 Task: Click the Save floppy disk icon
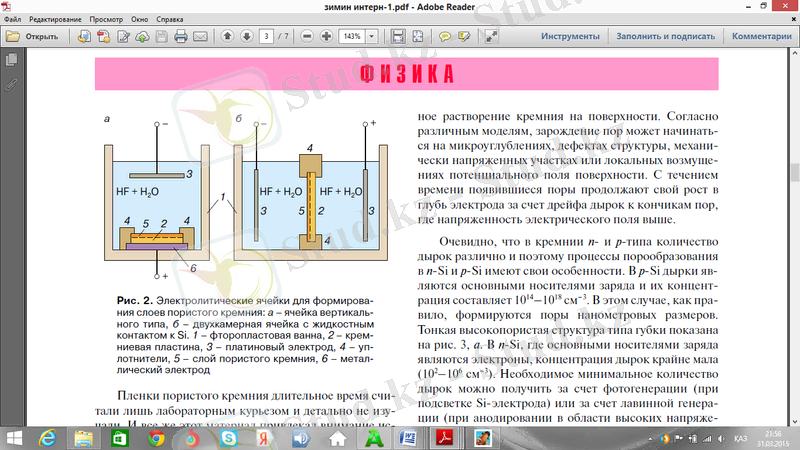pos(162,37)
